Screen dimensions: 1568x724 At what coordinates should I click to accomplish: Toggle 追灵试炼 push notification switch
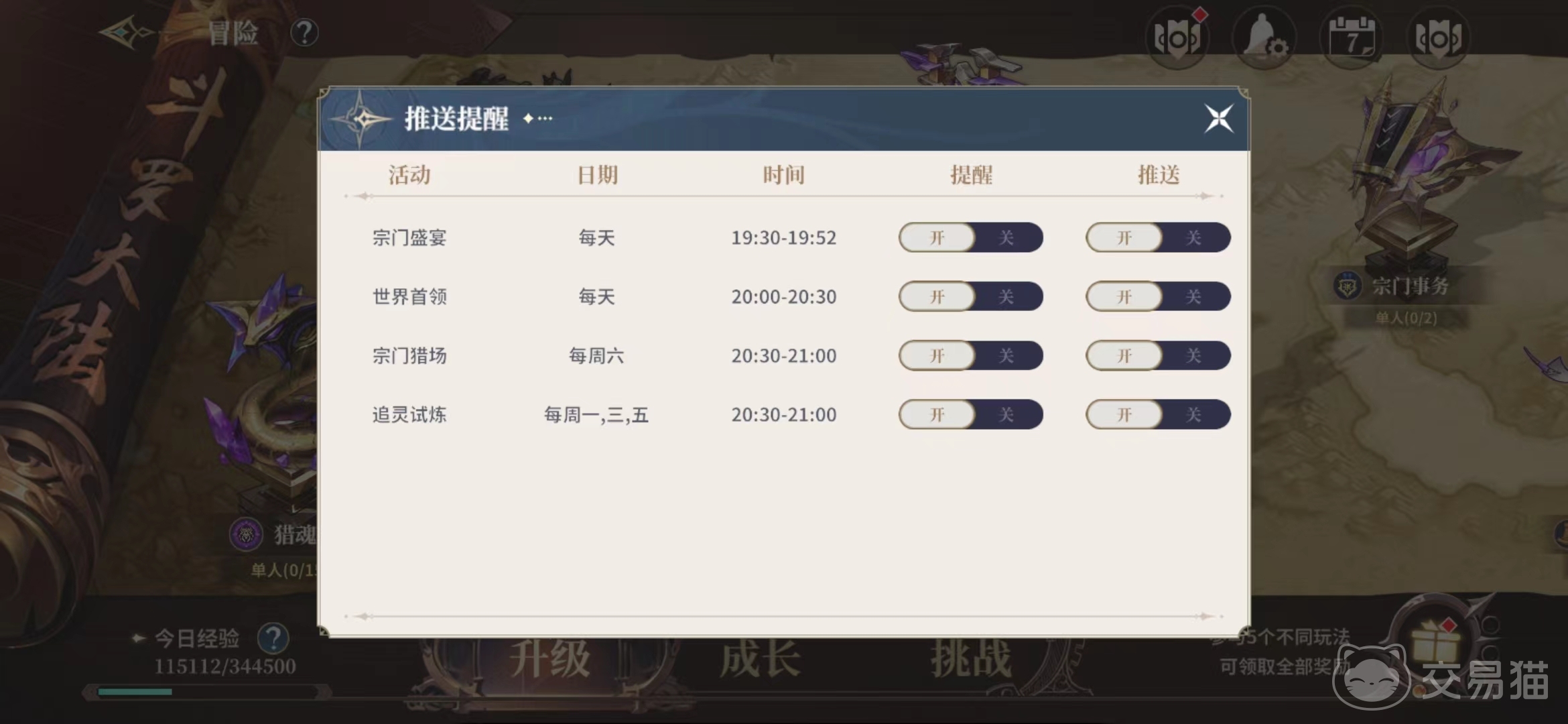[x=1157, y=415]
